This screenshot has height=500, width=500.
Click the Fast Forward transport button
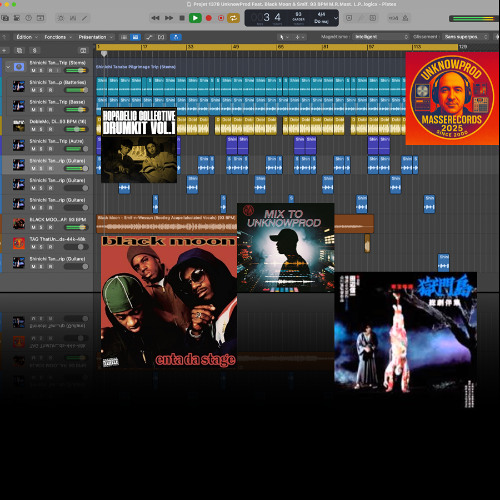(169, 18)
